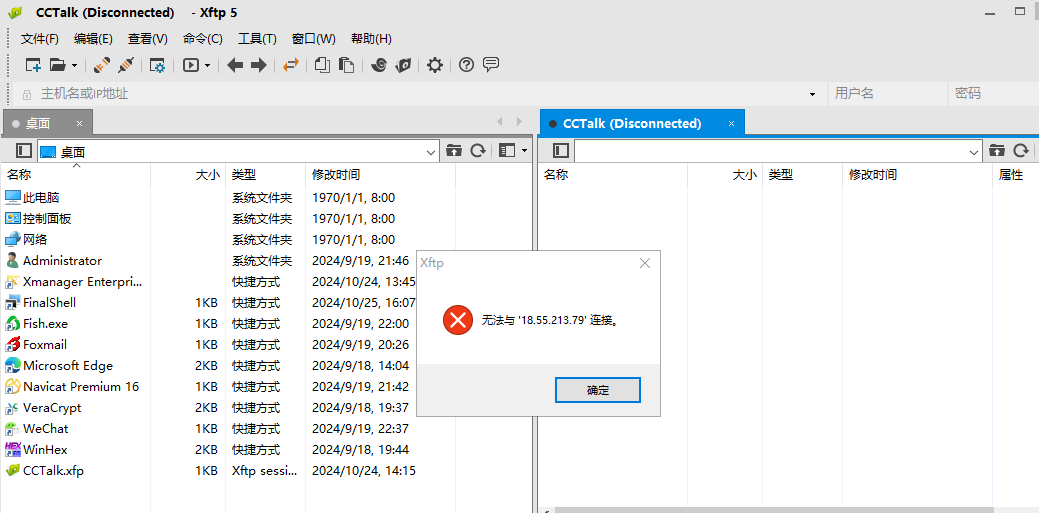
Task: Select Administrator in local file list
Action: click(62, 260)
